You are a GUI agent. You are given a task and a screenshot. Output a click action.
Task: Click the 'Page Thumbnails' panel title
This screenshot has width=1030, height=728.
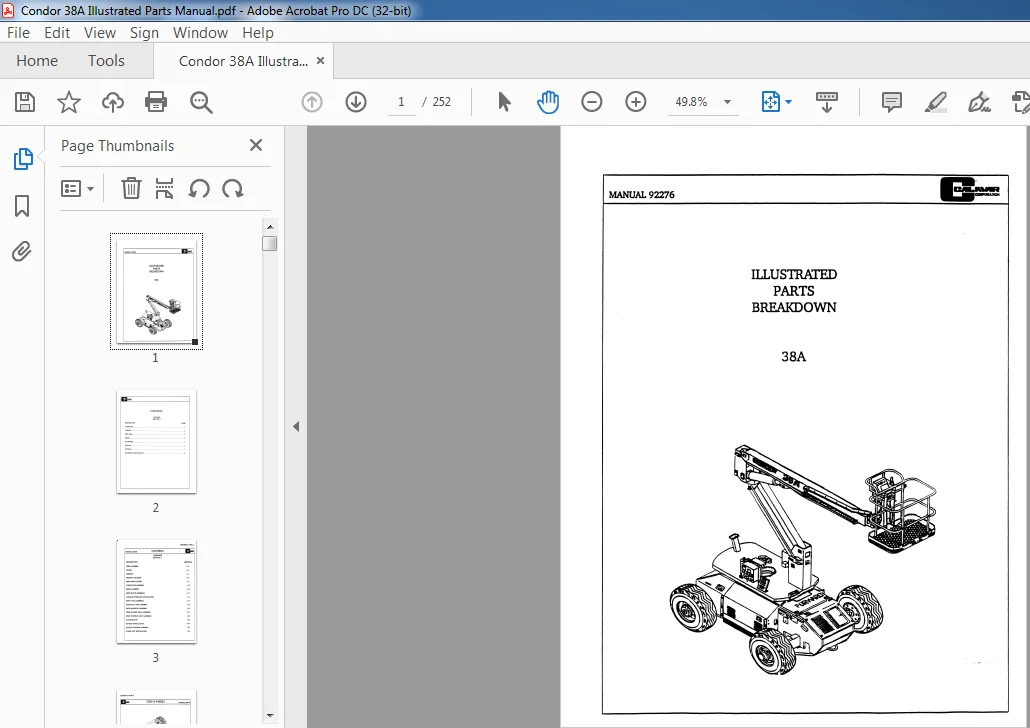point(118,146)
